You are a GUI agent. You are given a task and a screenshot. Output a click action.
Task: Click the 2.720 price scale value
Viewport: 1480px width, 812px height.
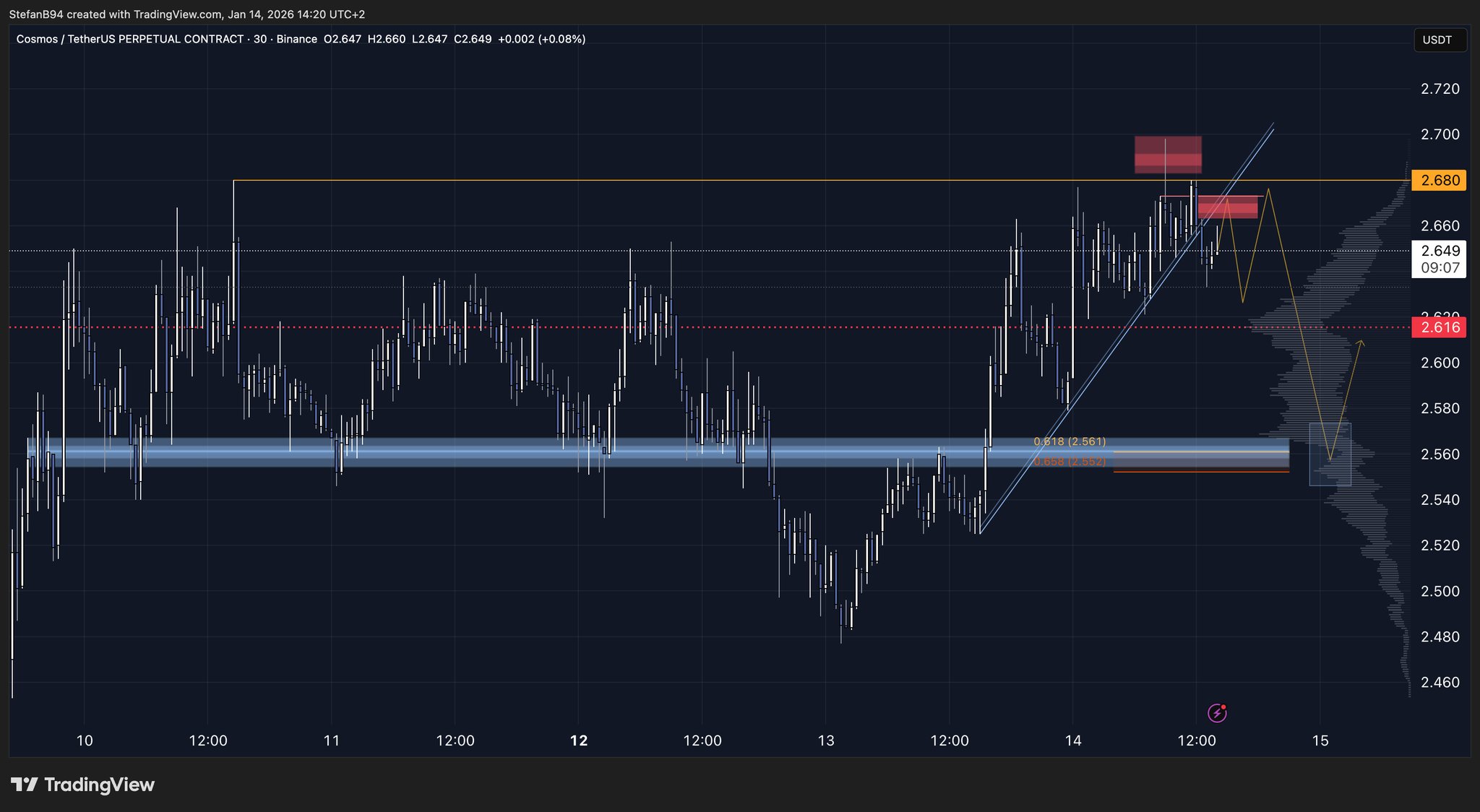point(1440,89)
